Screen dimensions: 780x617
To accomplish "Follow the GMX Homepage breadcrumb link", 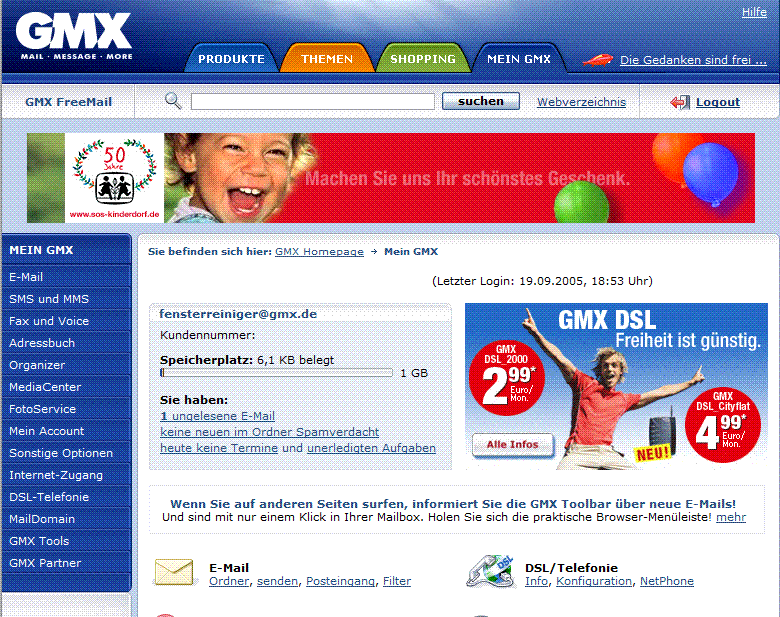I will [319, 252].
